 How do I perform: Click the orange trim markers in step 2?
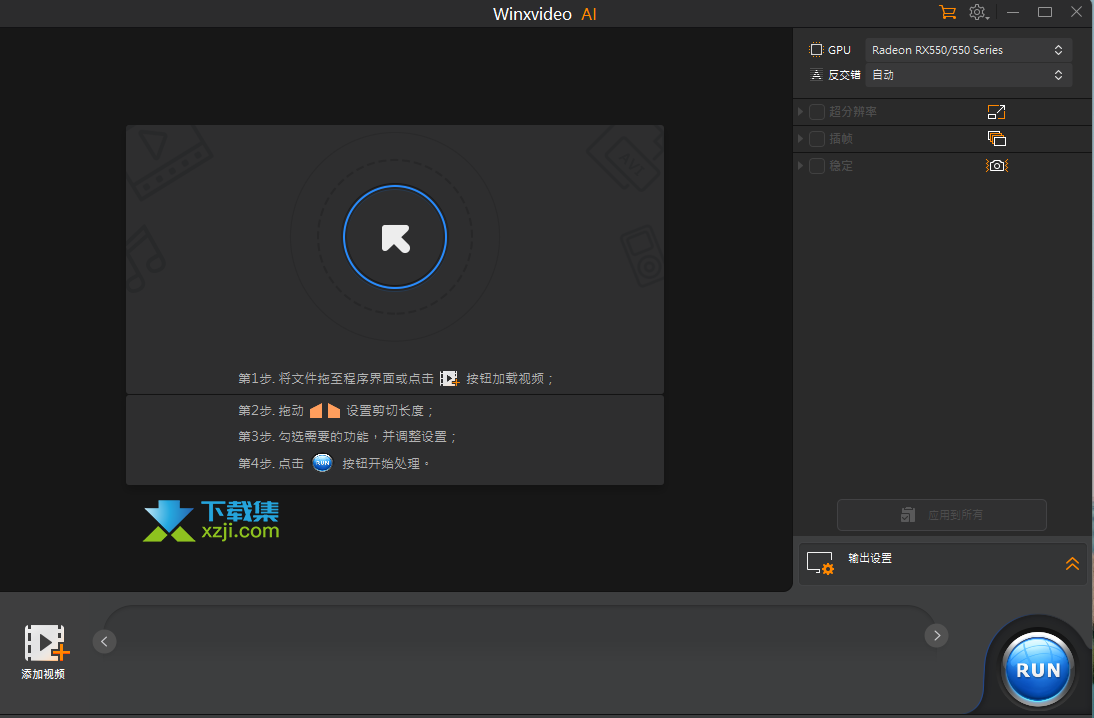(324, 410)
